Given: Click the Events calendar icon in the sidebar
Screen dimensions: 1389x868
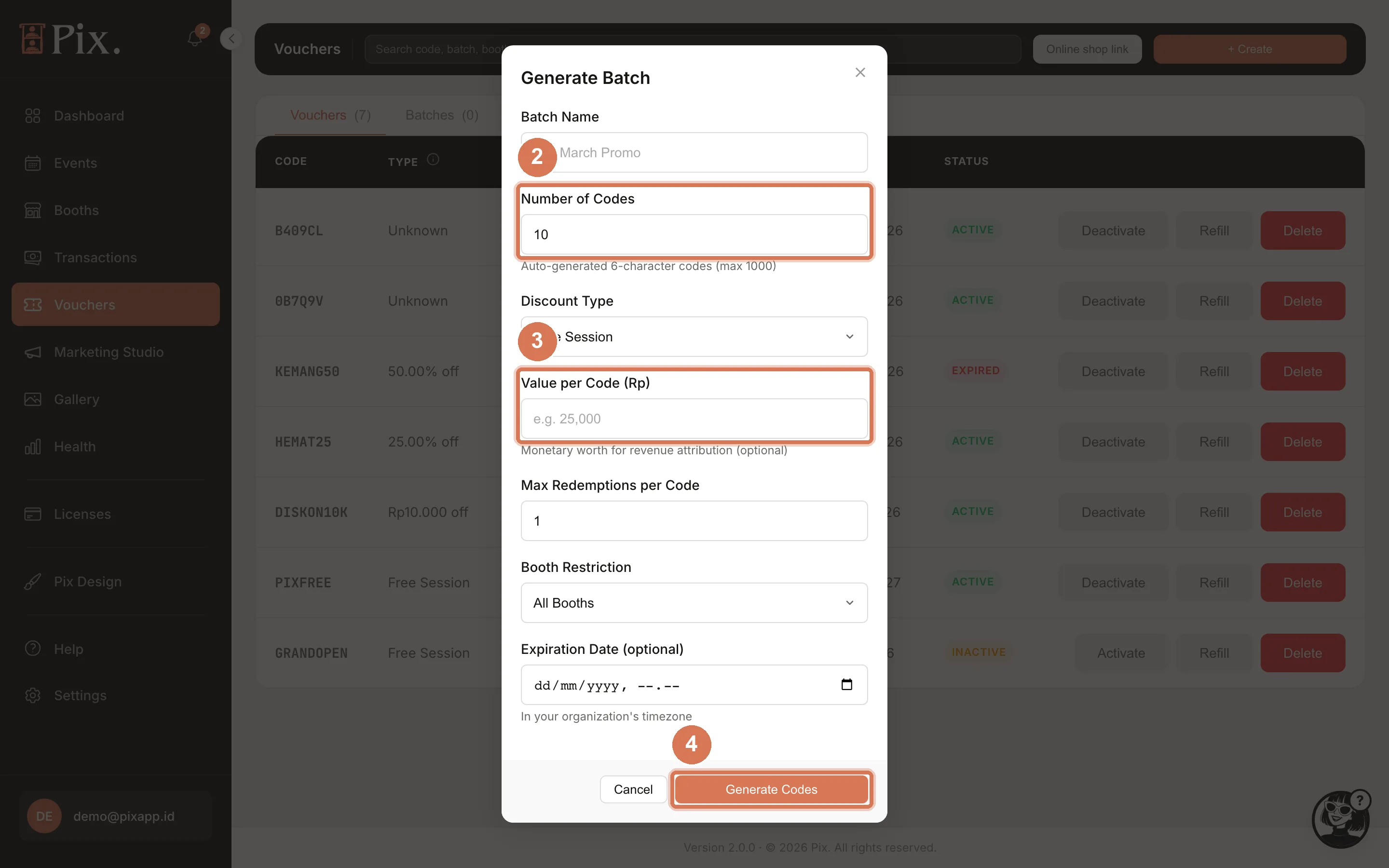Looking at the screenshot, I should (x=33, y=163).
